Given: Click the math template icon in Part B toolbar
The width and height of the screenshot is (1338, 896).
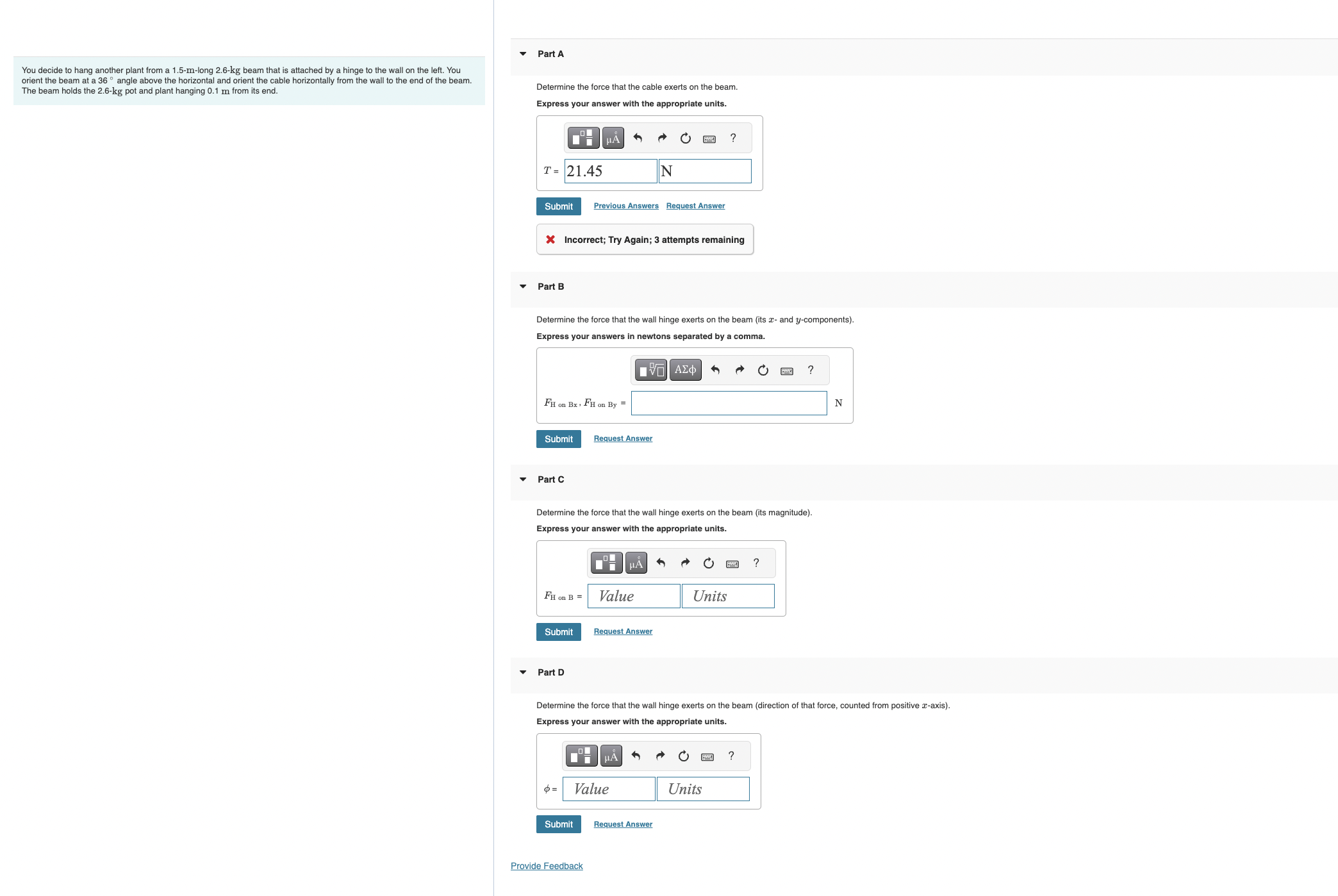Looking at the screenshot, I should pyautogui.click(x=651, y=370).
